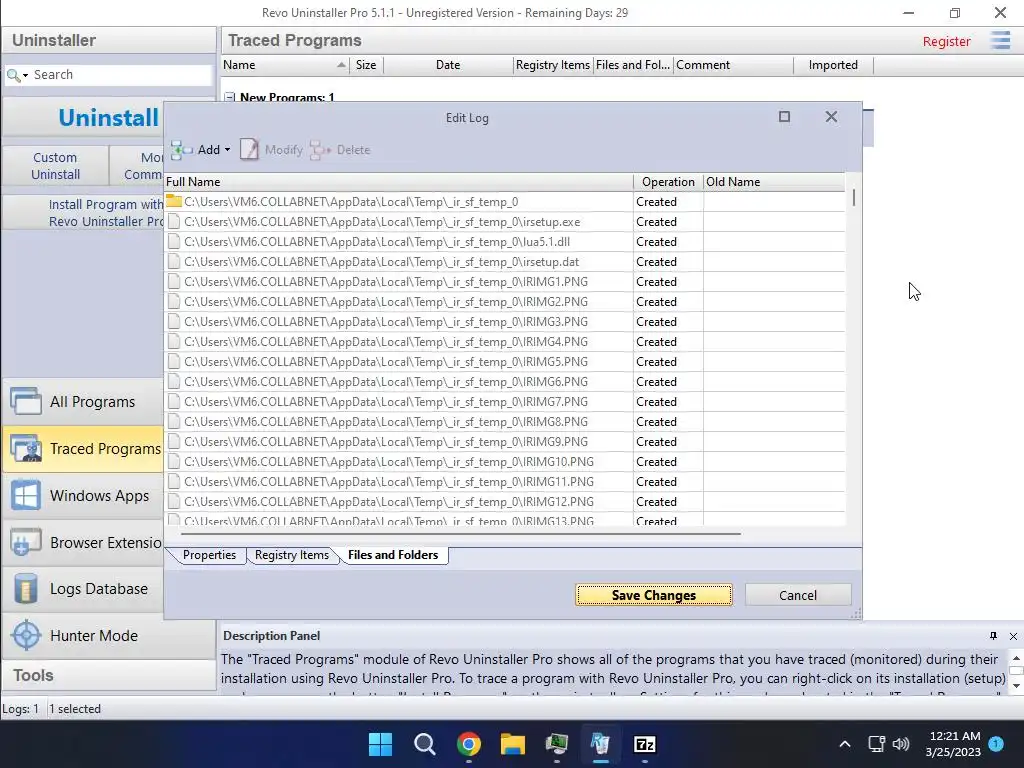Expand the Tools section
The image size is (1024, 768).
click(x=108, y=675)
